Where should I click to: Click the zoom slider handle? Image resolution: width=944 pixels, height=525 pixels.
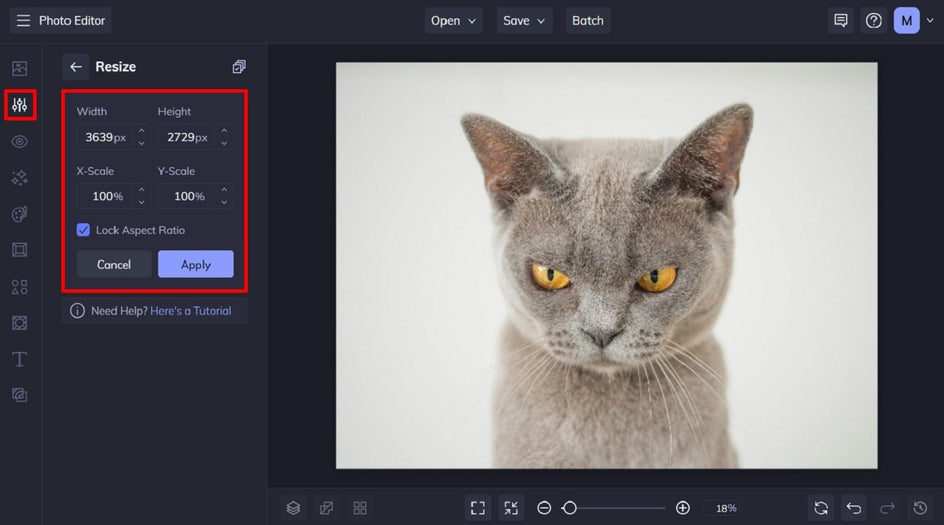[570, 508]
